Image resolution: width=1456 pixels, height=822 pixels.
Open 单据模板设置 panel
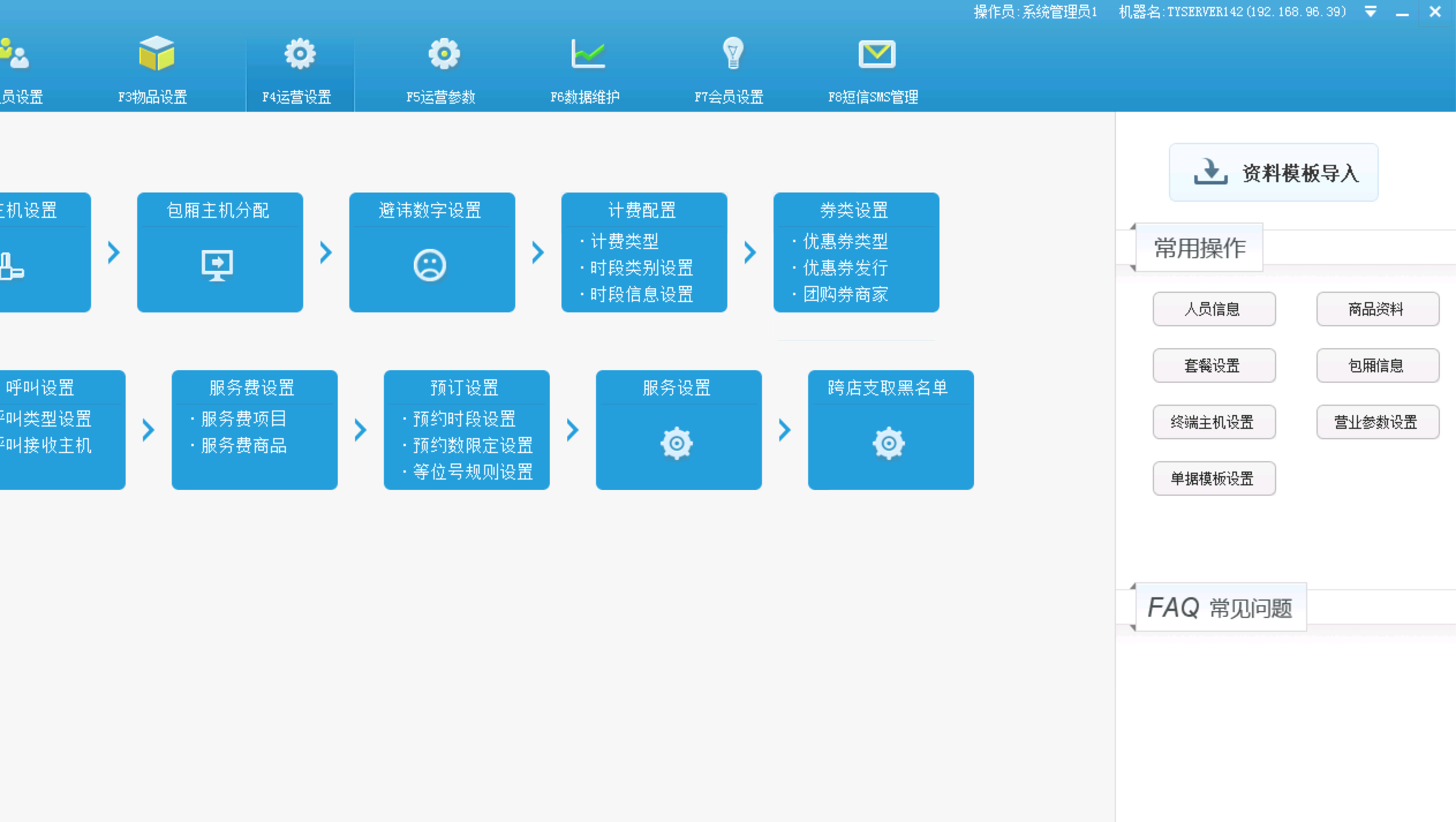pos(1213,478)
